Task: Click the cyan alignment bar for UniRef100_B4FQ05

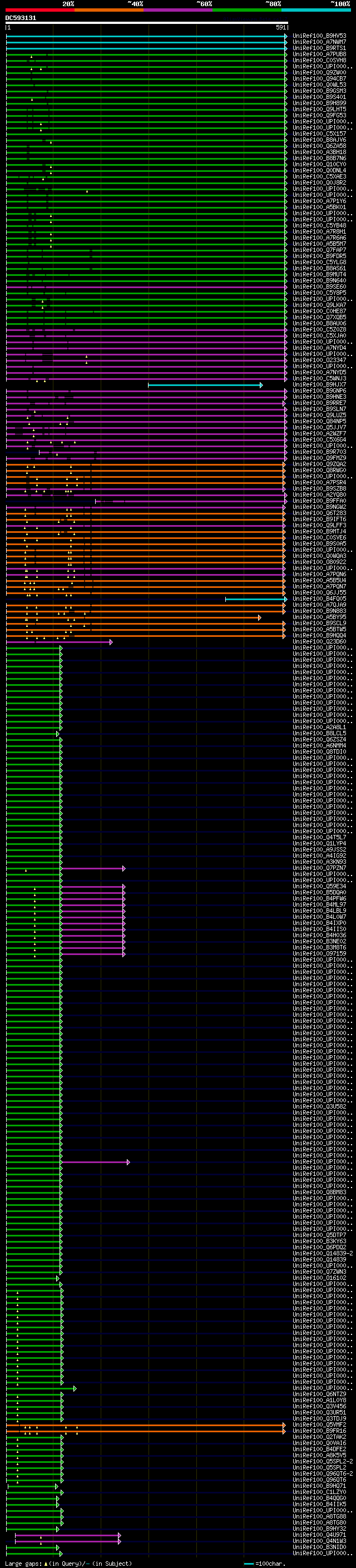Action: tap(256, 599)
